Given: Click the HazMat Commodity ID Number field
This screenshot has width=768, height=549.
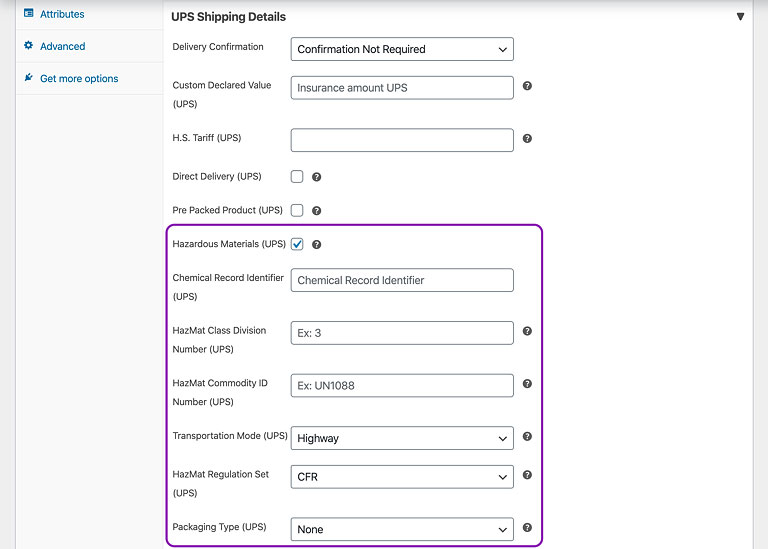Looking at the screenshot, I should click(x=402, y=385).
